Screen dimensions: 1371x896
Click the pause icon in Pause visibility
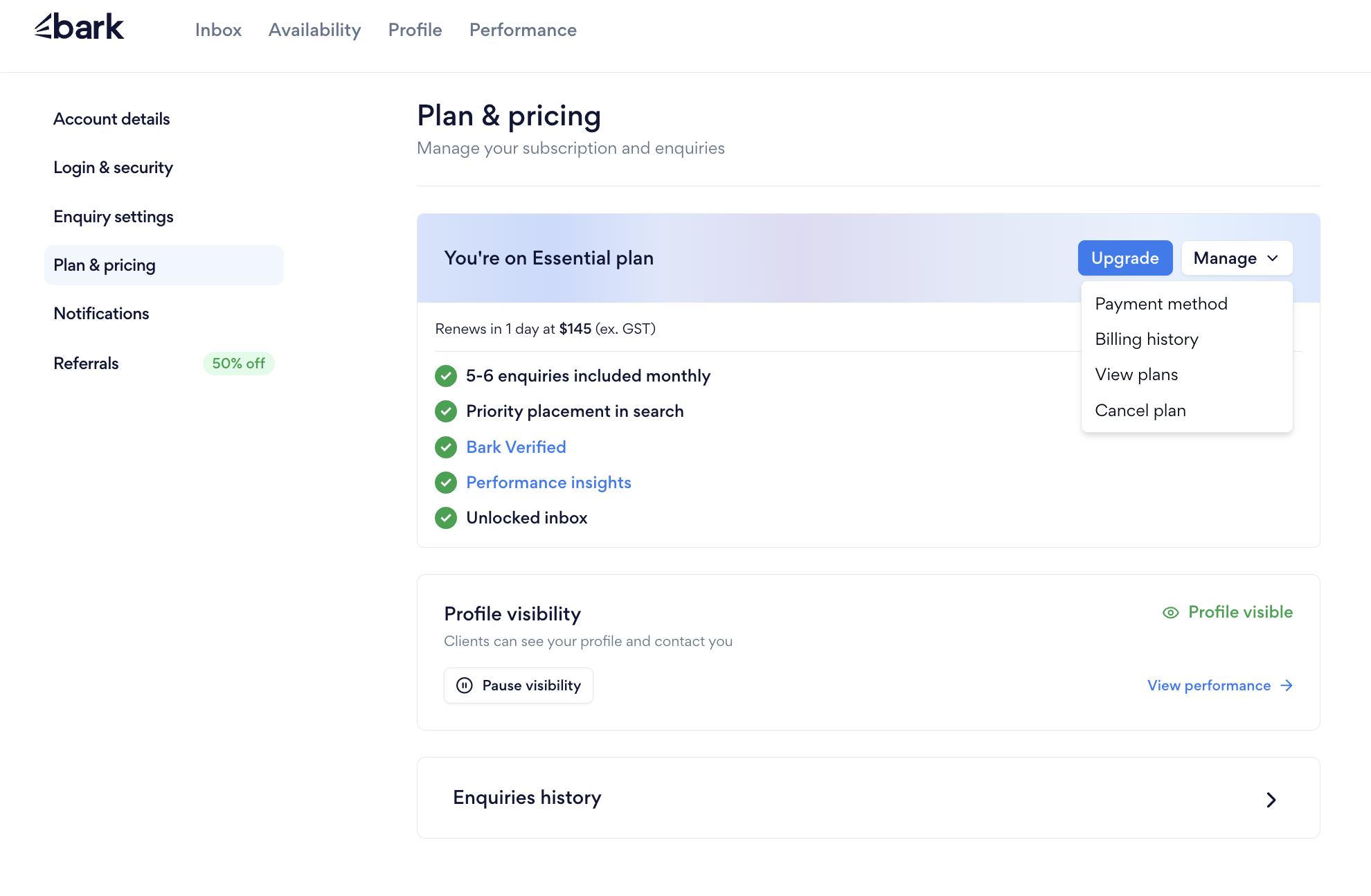pos(465,686)
